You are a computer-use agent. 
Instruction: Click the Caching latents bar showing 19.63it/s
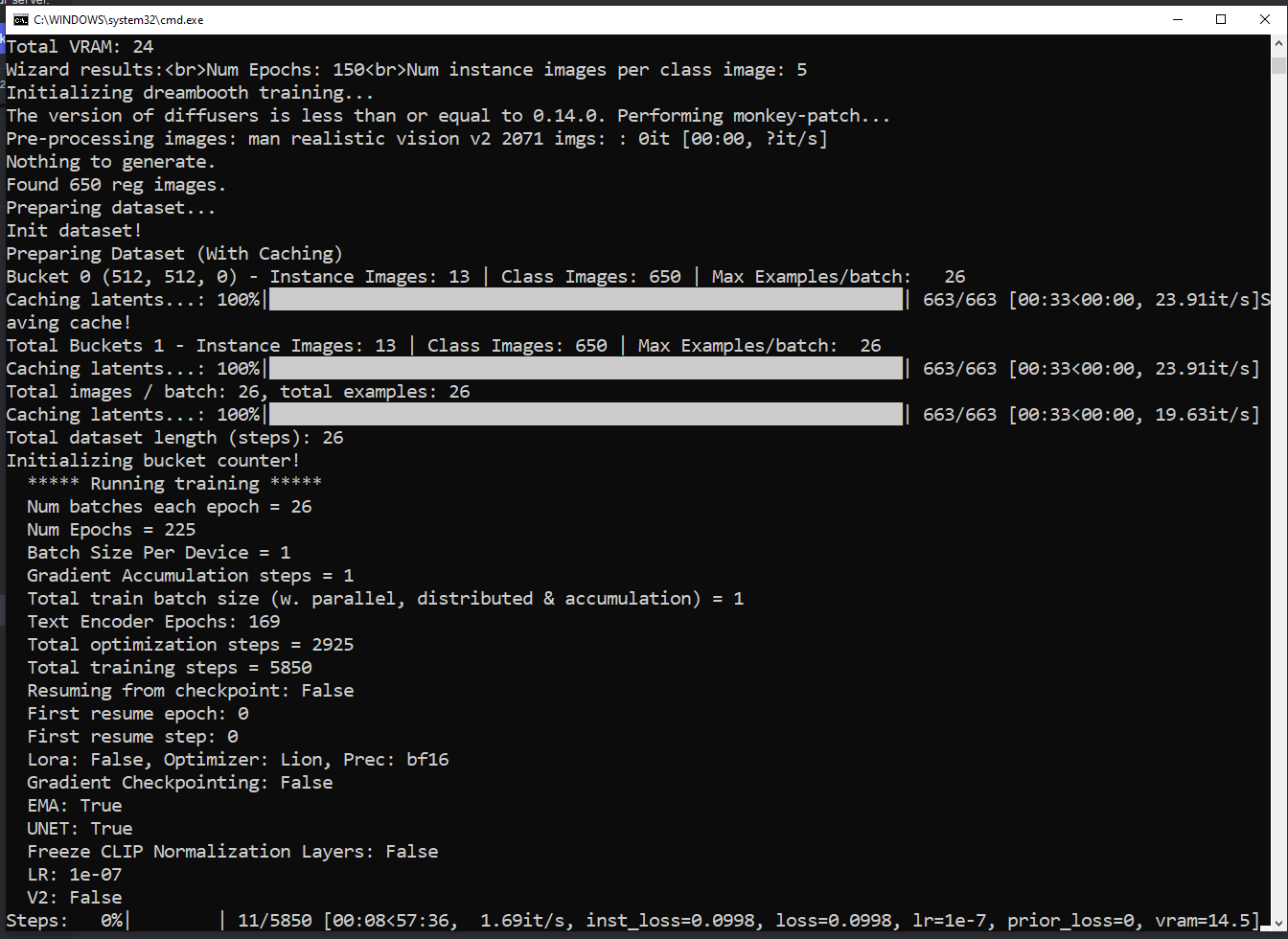click(x=586, y=415)
